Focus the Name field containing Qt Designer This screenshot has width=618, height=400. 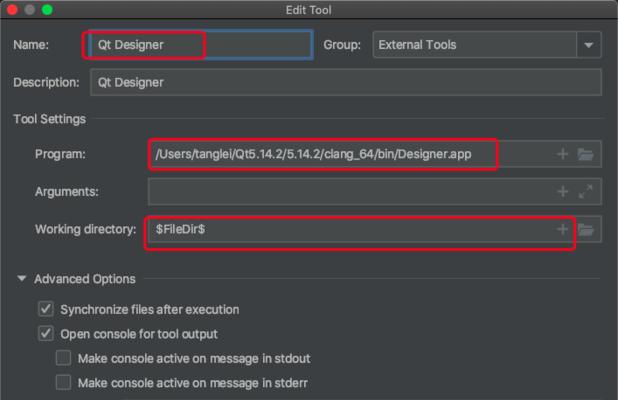[201, 45]
